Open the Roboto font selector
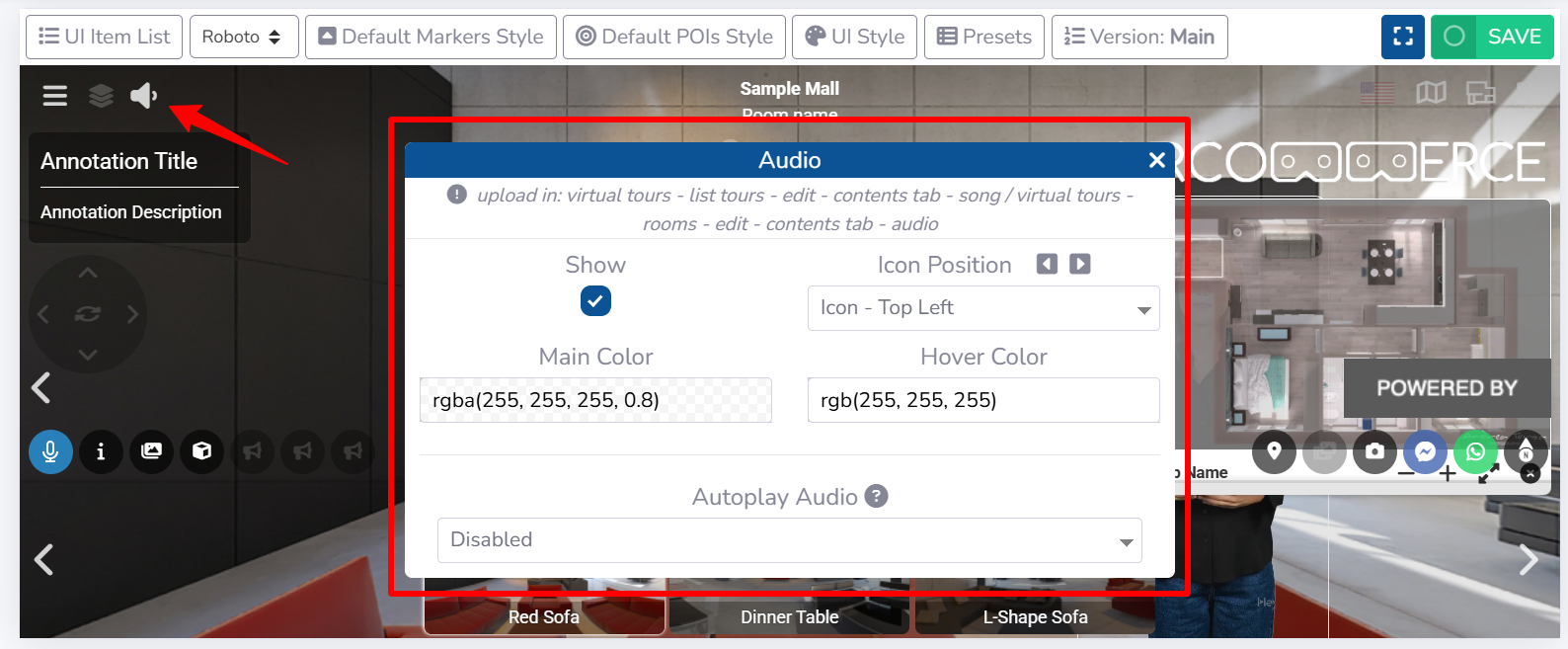 243,37
